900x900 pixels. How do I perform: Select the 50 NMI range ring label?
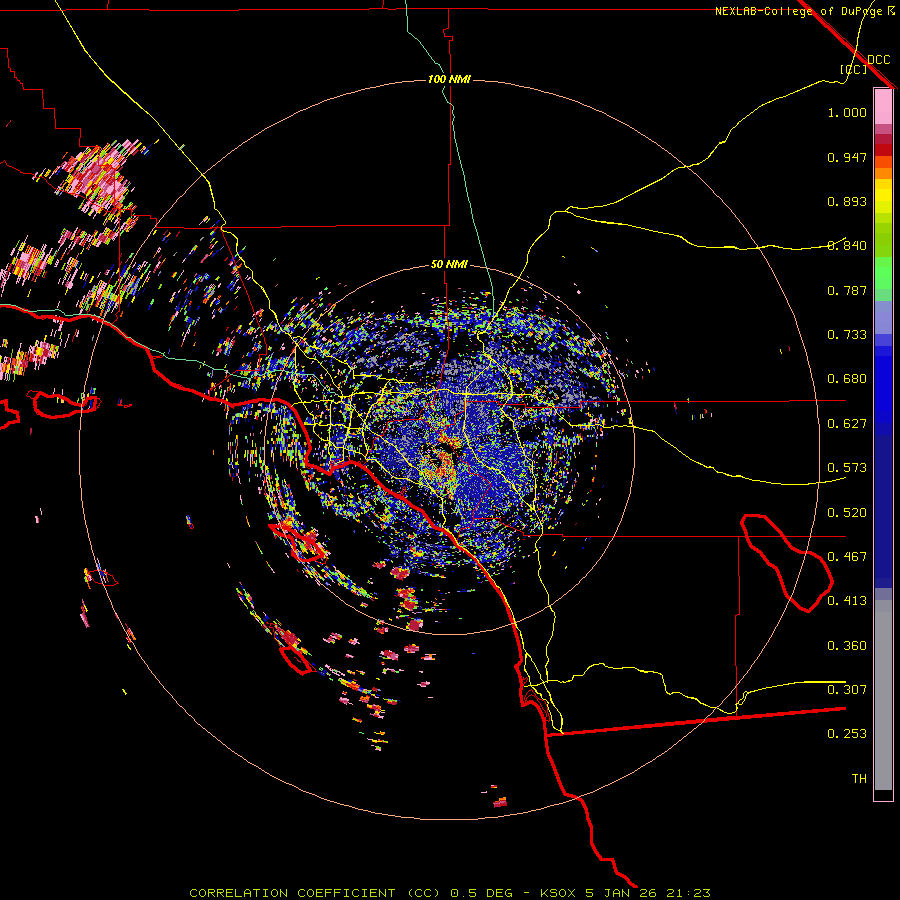[x=449, y=264]
